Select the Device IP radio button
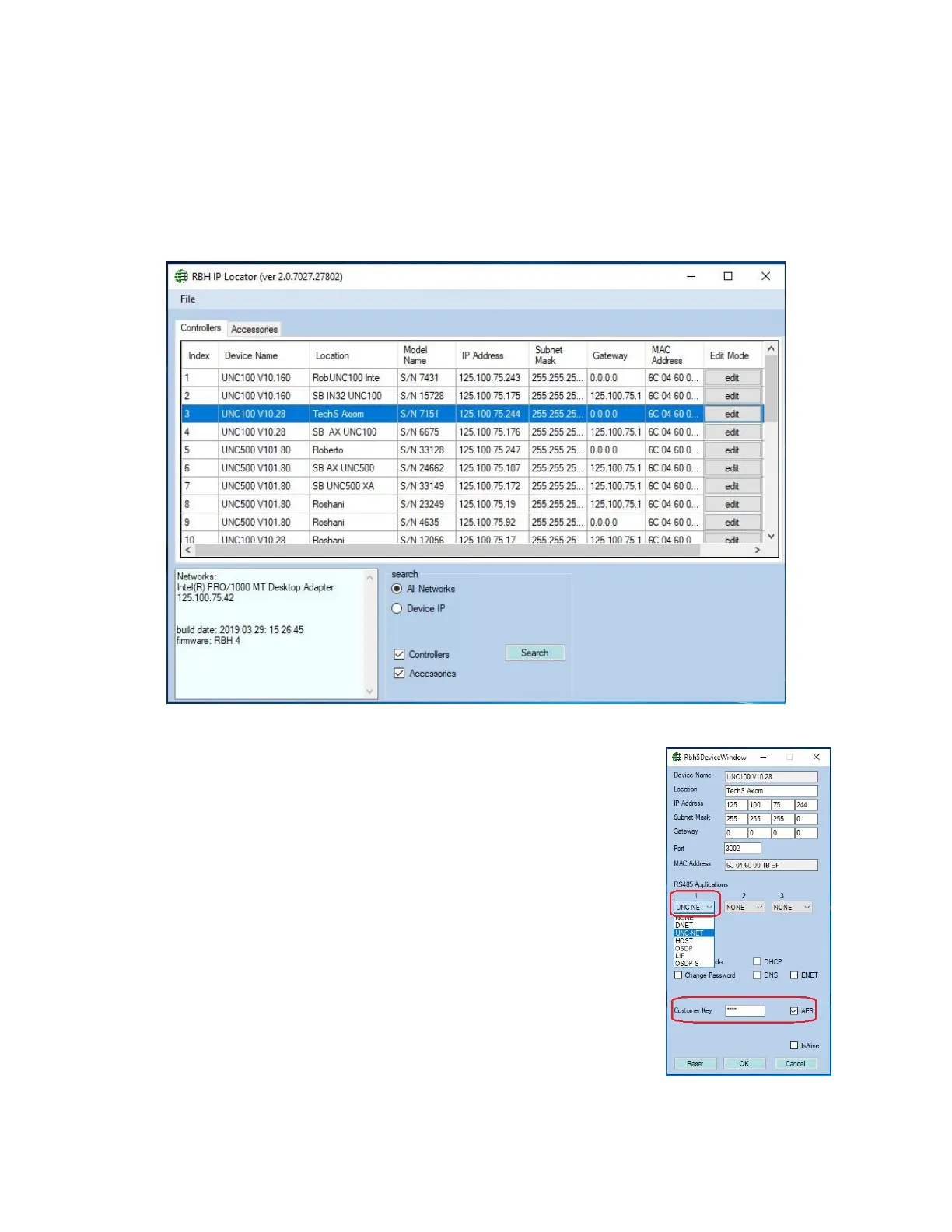The width and height of the screenshot is (952, 1232). tap(397, 608)
